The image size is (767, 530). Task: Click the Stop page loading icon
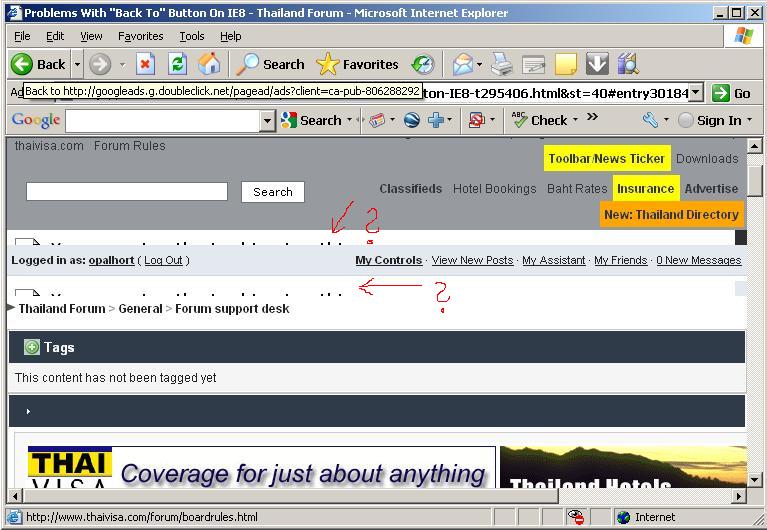pyautogui.click(x=146, y=64)
